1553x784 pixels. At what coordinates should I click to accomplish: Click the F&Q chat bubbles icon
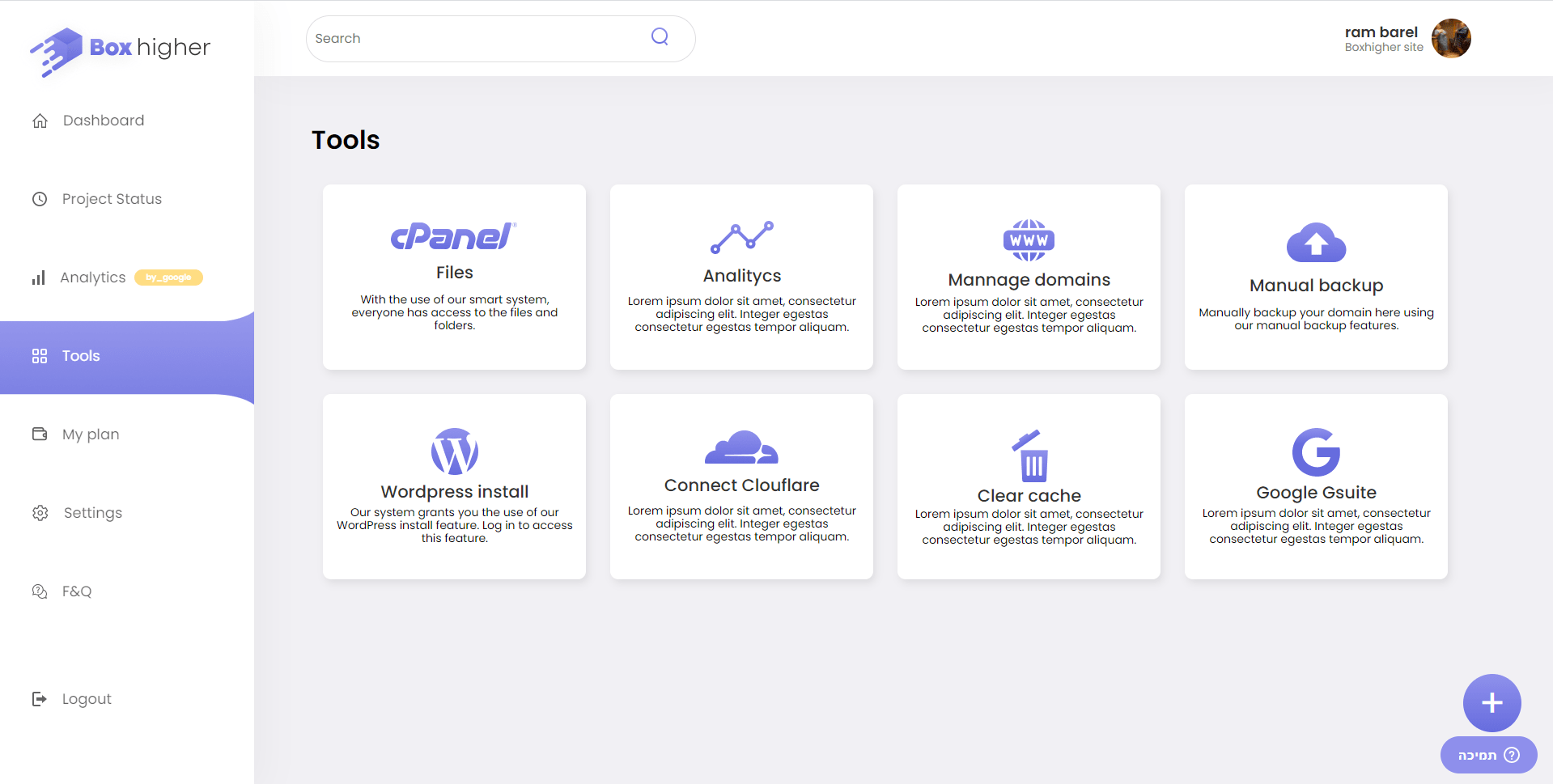pos(40,591)
